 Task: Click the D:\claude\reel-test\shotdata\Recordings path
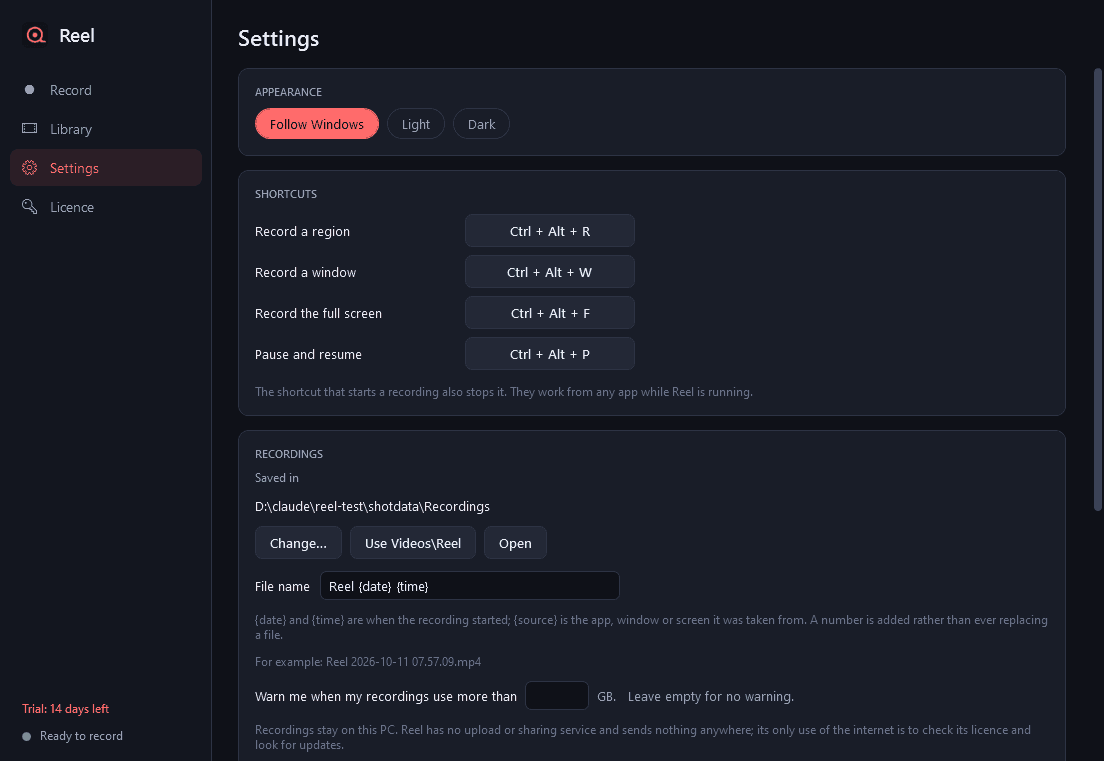pyautogui.click(x=372, y=506)
